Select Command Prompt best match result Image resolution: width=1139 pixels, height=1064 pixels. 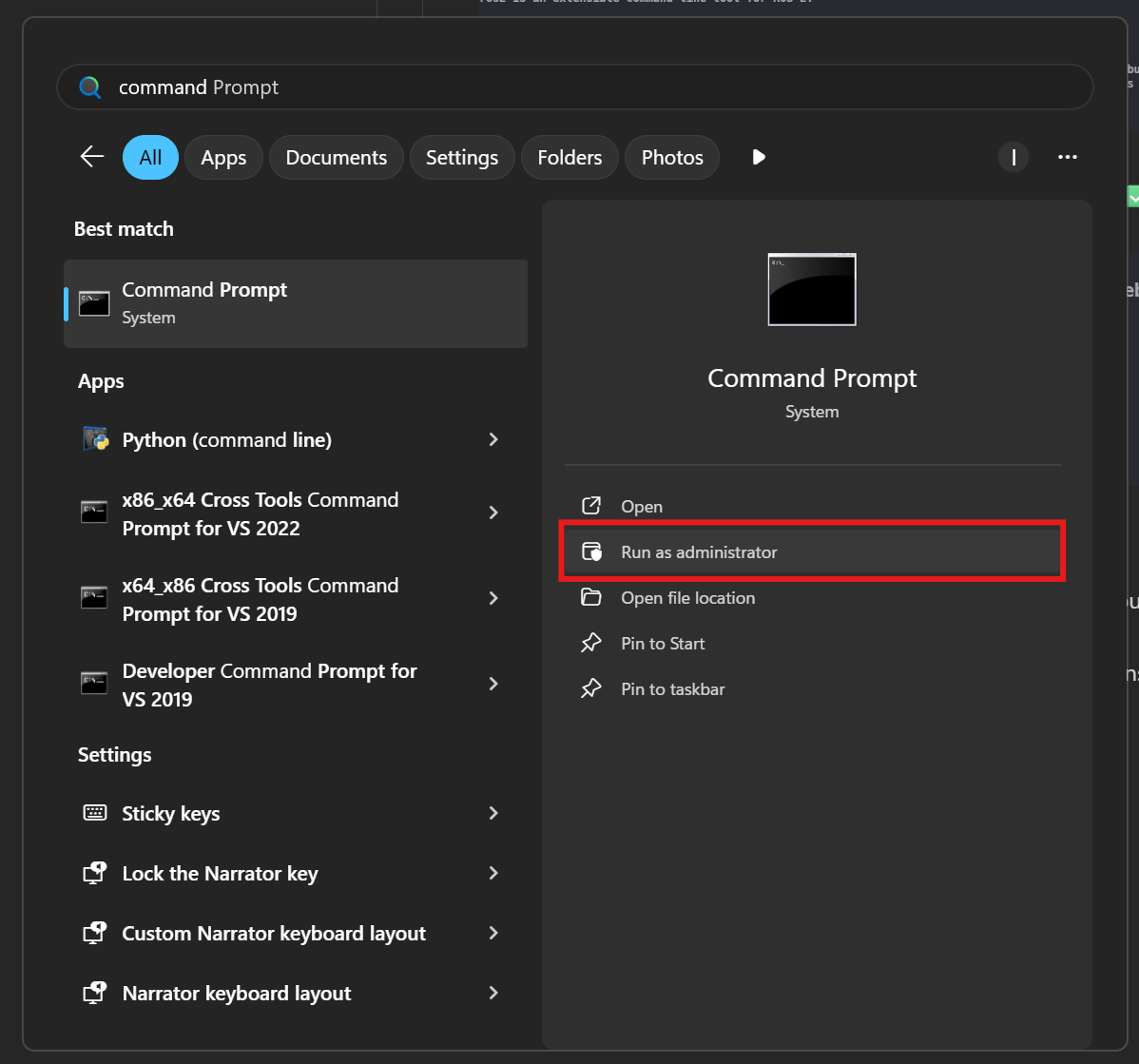[x=295, y=303]
